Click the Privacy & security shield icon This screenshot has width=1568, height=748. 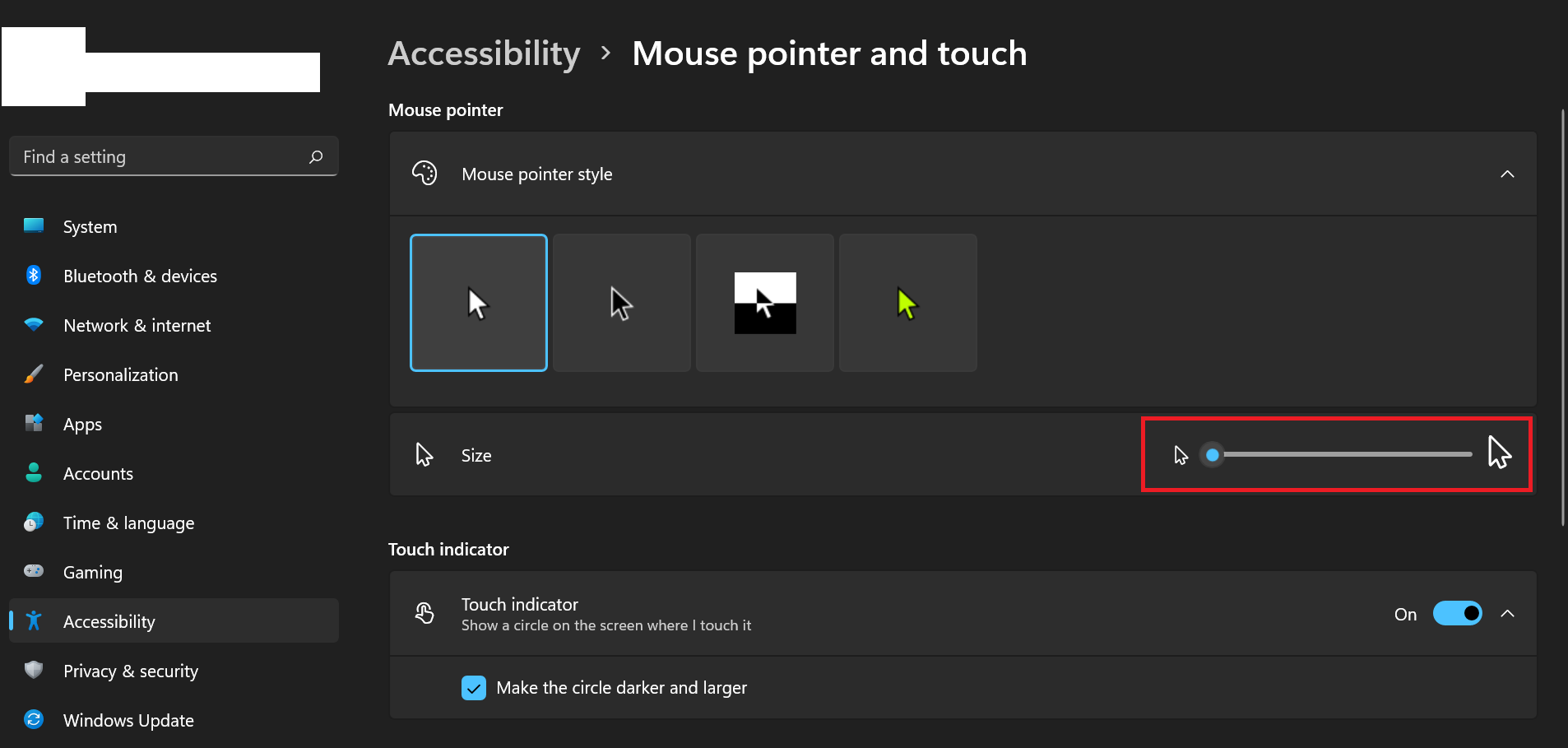pyautogui.click(x=34, y=671)
